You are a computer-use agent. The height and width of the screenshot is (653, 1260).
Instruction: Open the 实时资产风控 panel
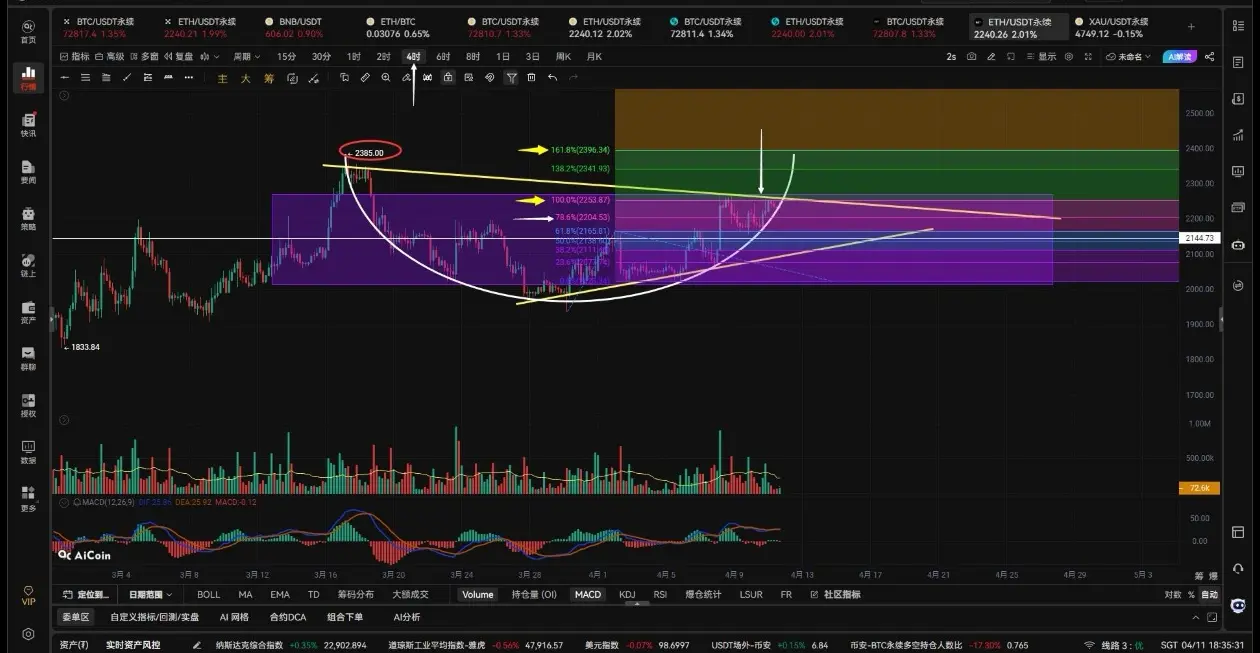pos(132,645)
